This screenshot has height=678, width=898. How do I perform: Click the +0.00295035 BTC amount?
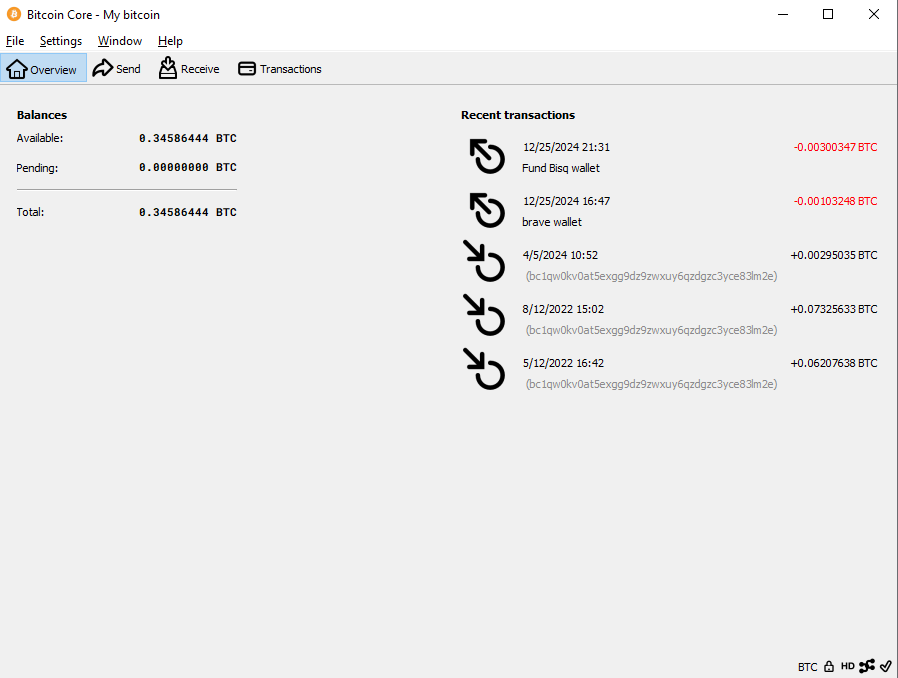pyautogui.click(x=834, y=255)
